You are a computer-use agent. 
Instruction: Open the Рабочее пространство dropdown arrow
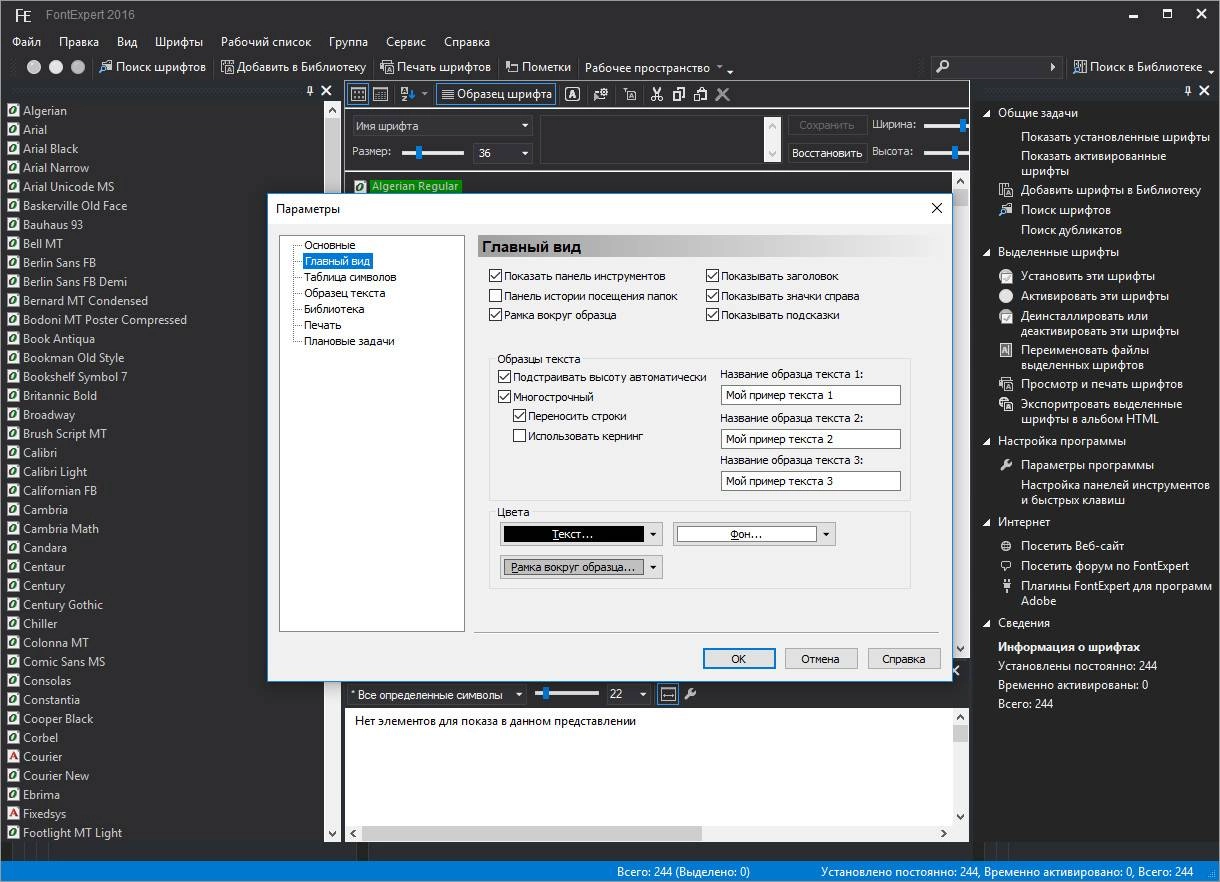coord(720,67)
